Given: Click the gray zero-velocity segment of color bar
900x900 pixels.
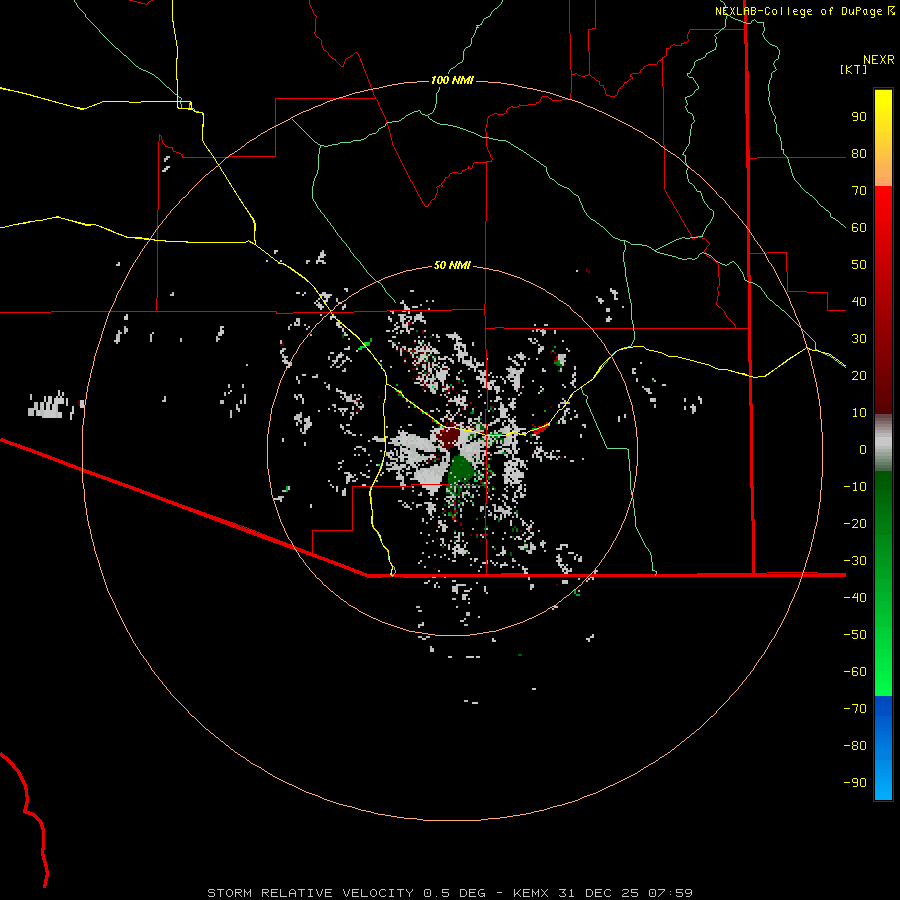Looking at the screenshot, I should coord(883,443).
